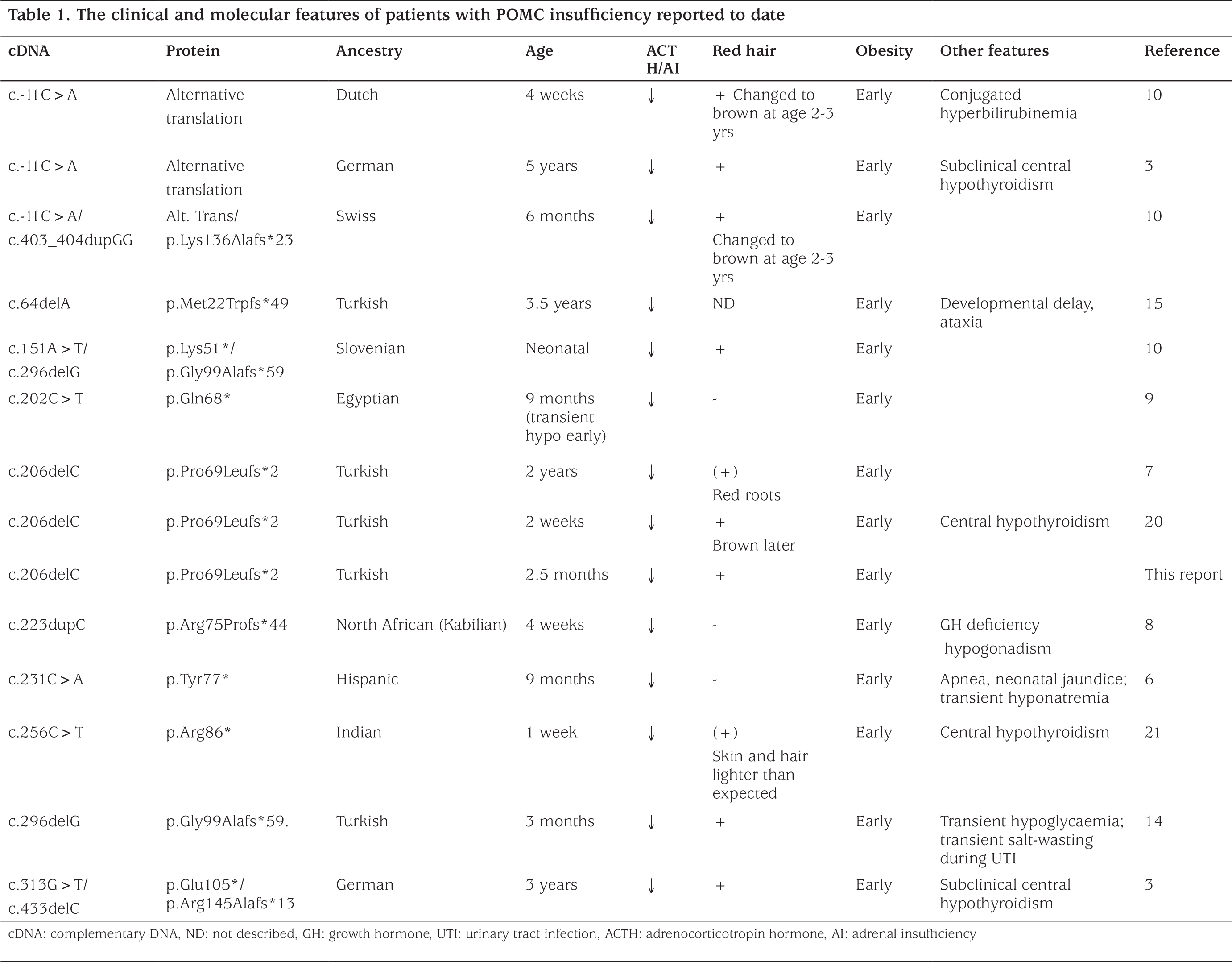Click '2.5 months' age cell
The image size is (1232, 962).
(567, 574)
